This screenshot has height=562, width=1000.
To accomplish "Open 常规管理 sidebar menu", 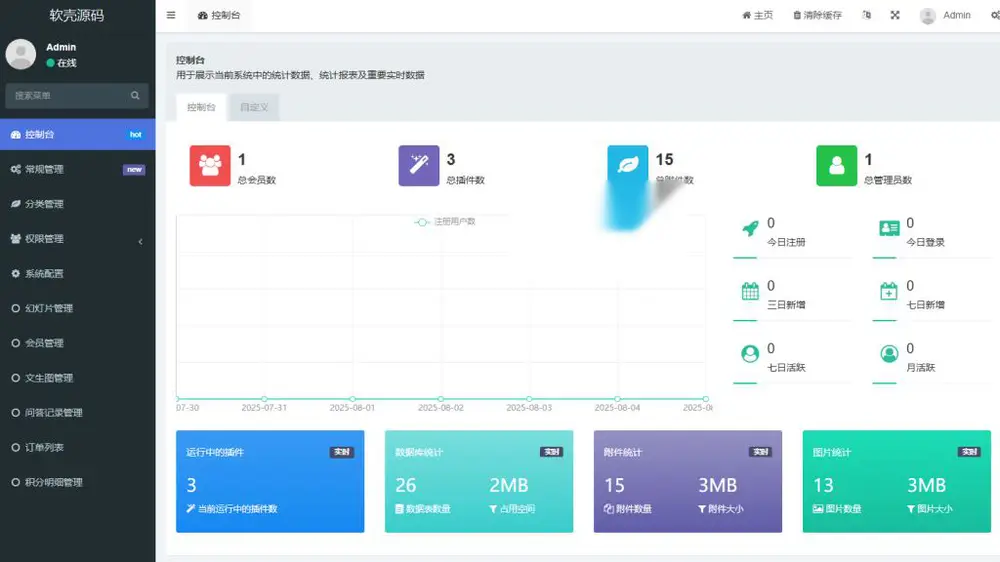I will click(x=77, y=169).
